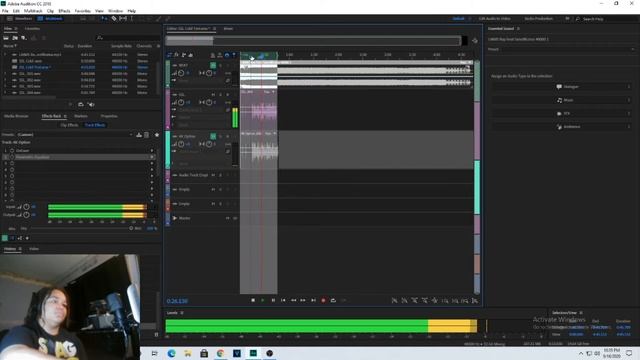Click the loop playback icon in Files panel
Screen dimensions: 640x360
[x=81, y=104]
